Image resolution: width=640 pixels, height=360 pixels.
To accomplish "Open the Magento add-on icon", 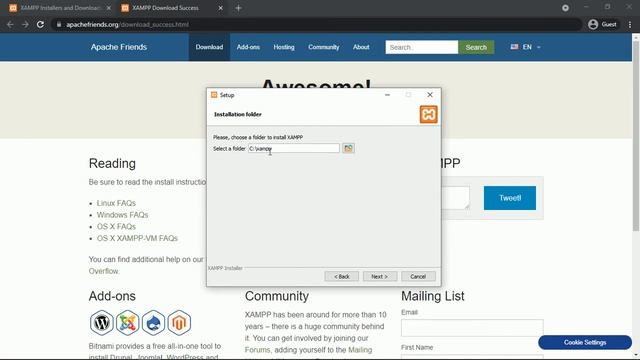I will point(179,322).
